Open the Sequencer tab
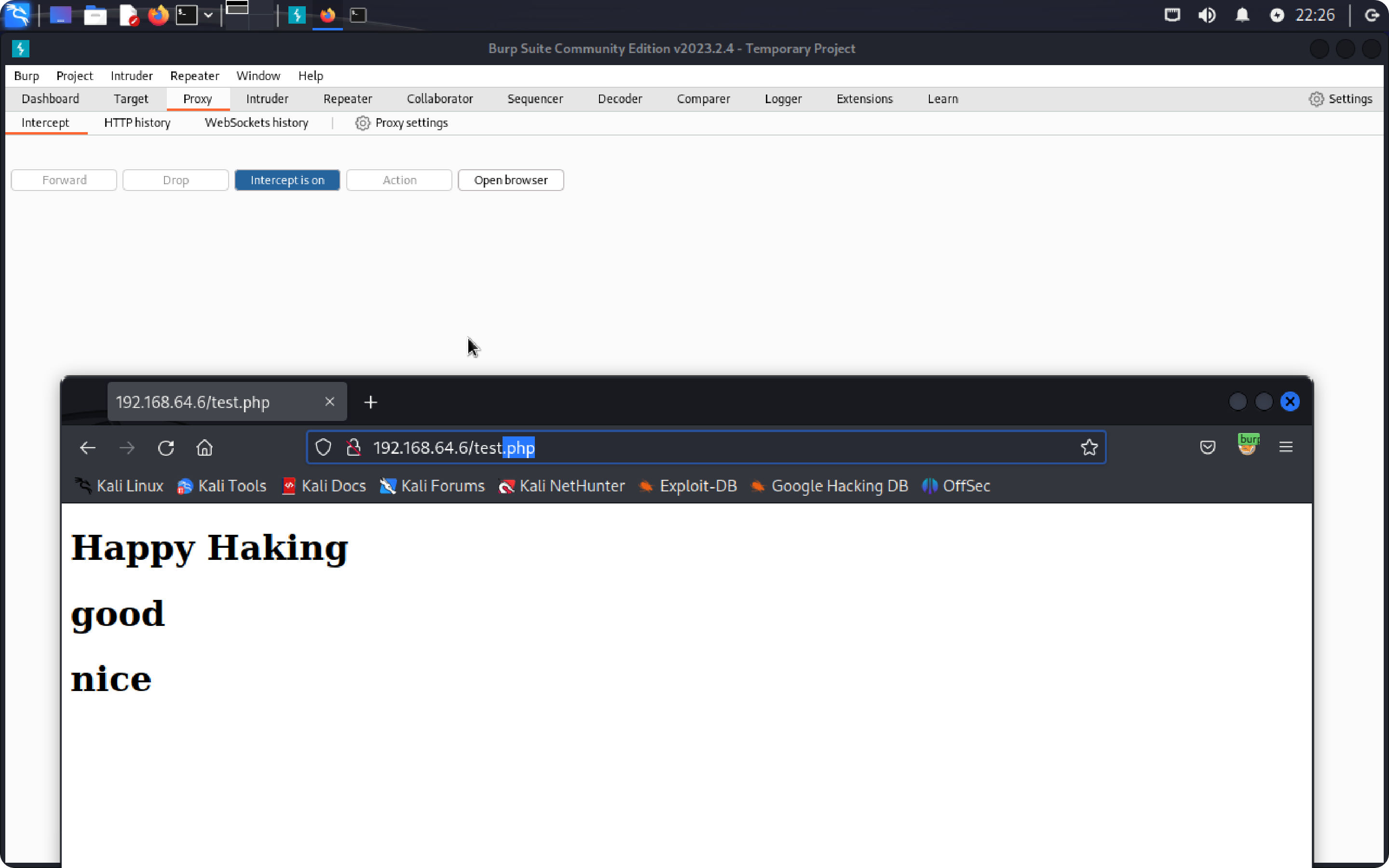1389x868 pixels. [x=535, y=99]
